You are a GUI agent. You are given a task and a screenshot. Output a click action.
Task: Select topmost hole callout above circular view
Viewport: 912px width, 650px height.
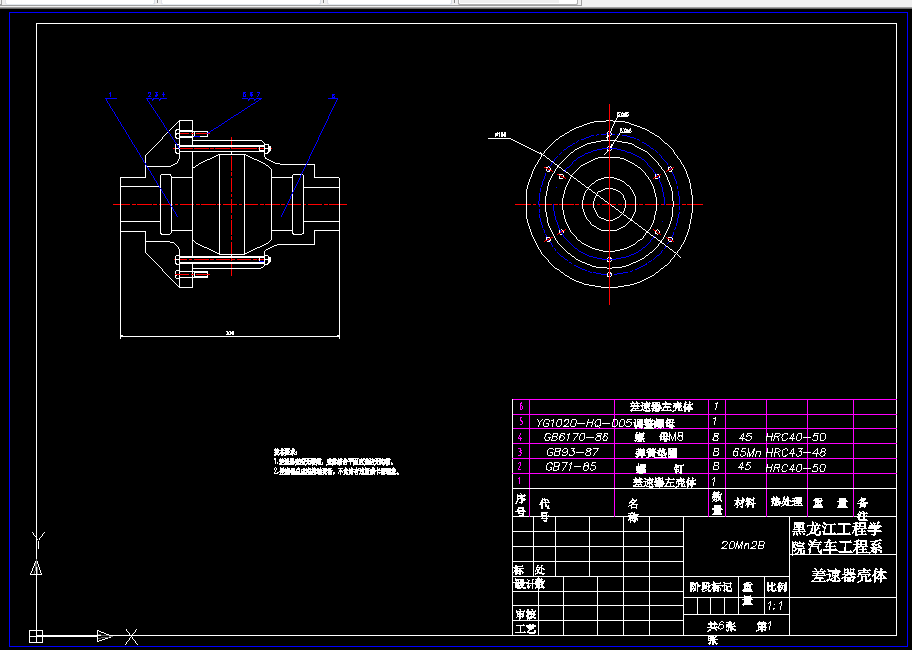pyautogui.click(x=623, y=115)
